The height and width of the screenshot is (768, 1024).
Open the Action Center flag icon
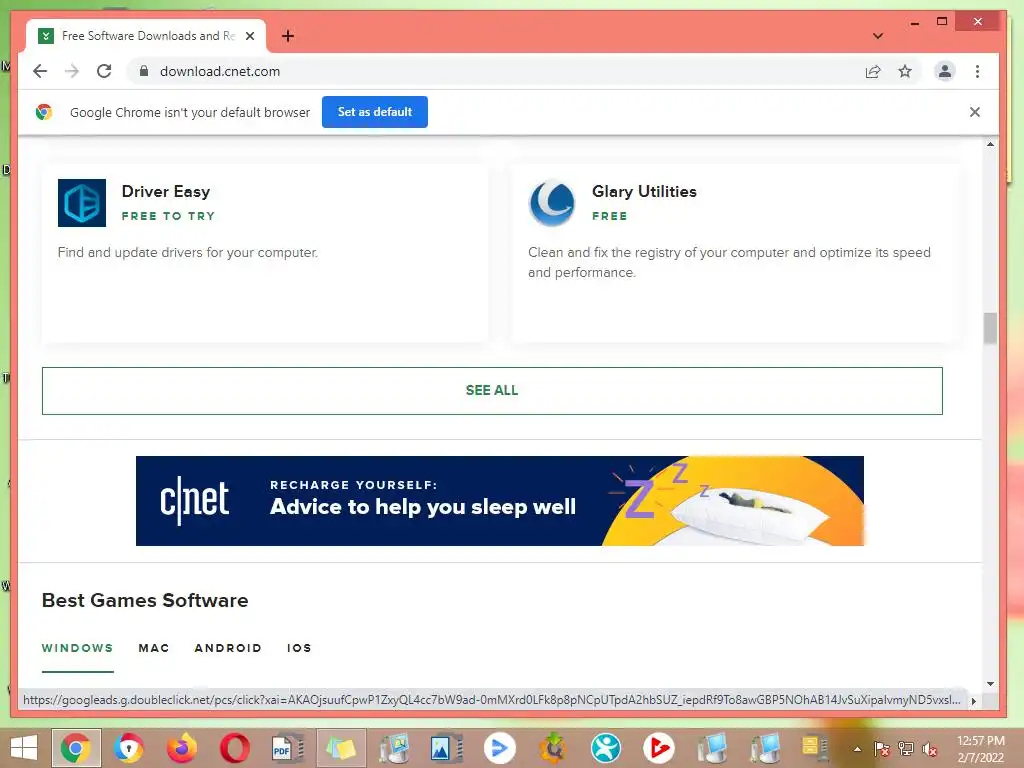tap(882, 749)
